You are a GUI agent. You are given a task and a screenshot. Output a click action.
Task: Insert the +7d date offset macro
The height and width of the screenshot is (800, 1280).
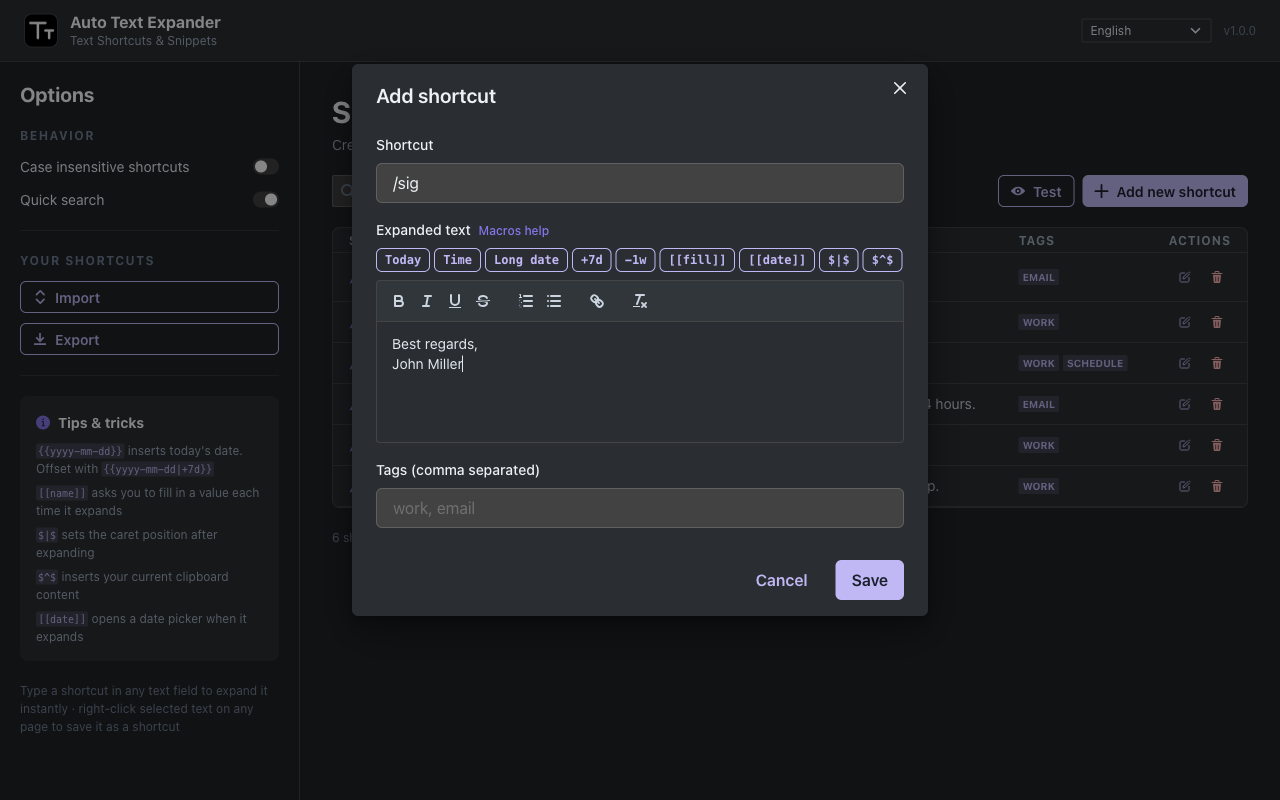pyautogui.click(x=592, y=260)
